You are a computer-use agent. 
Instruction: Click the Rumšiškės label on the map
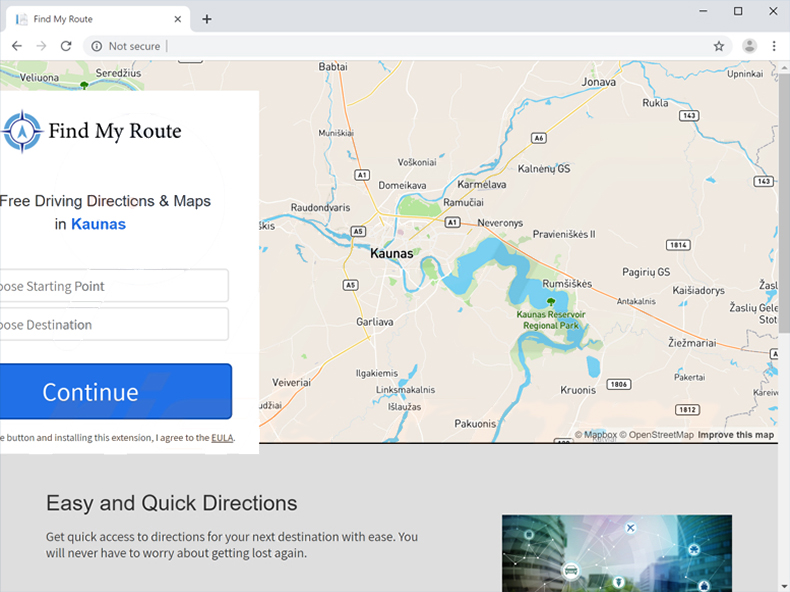click(567, 284)
